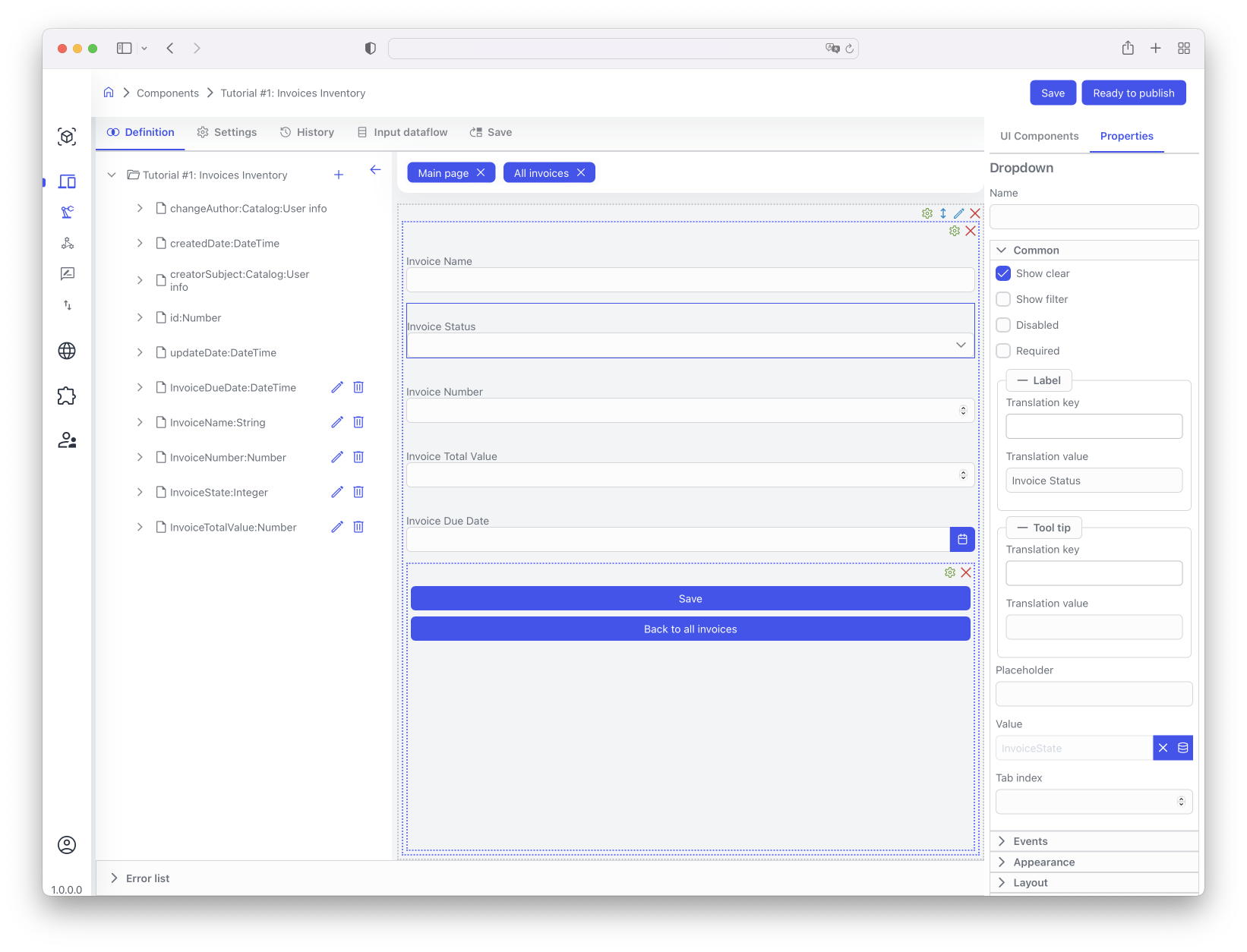Image resolution: width=1247 pixels, height=952 pixels.
Task: Click the back arrow to collapse tree panel
Action: pyautogui.click(x=375, y=170)
